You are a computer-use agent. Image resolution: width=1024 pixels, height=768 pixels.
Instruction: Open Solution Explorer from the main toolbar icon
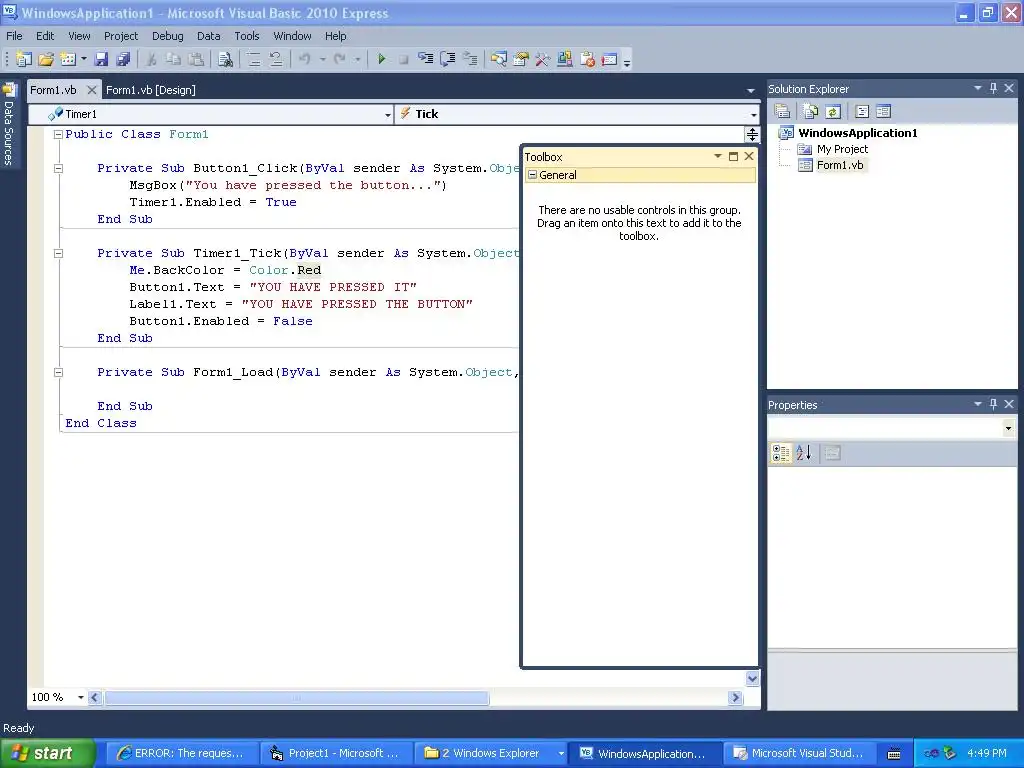(x=499, y=59)
